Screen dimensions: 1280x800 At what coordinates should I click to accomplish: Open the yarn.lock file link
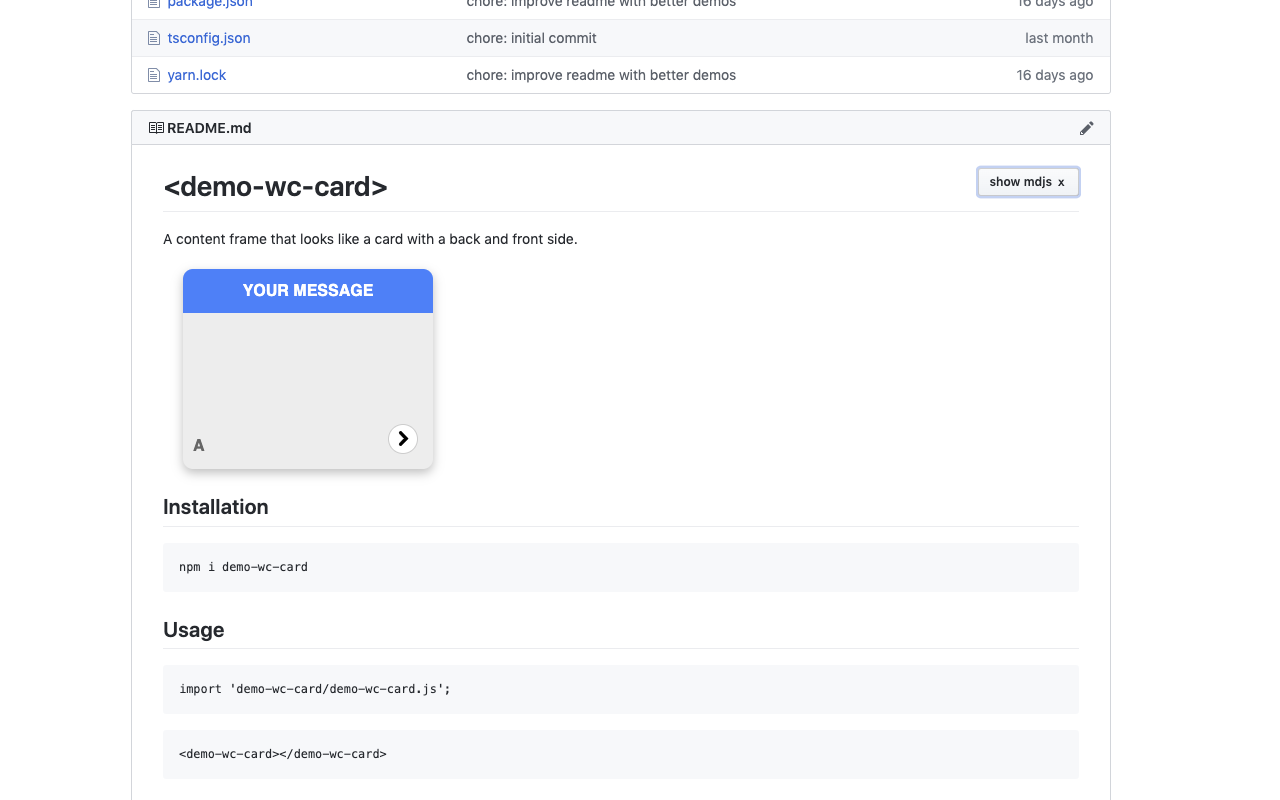point(197,75)
